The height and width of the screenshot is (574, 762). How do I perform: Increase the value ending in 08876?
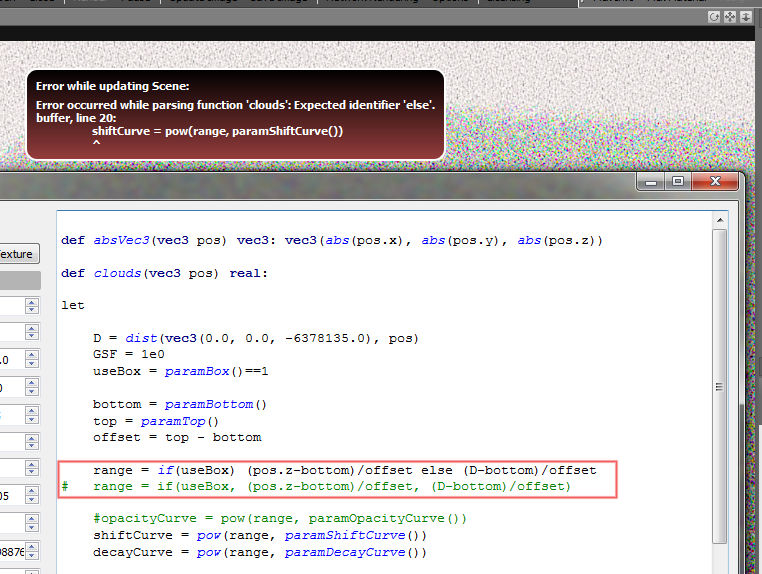(x=32, y=545)
